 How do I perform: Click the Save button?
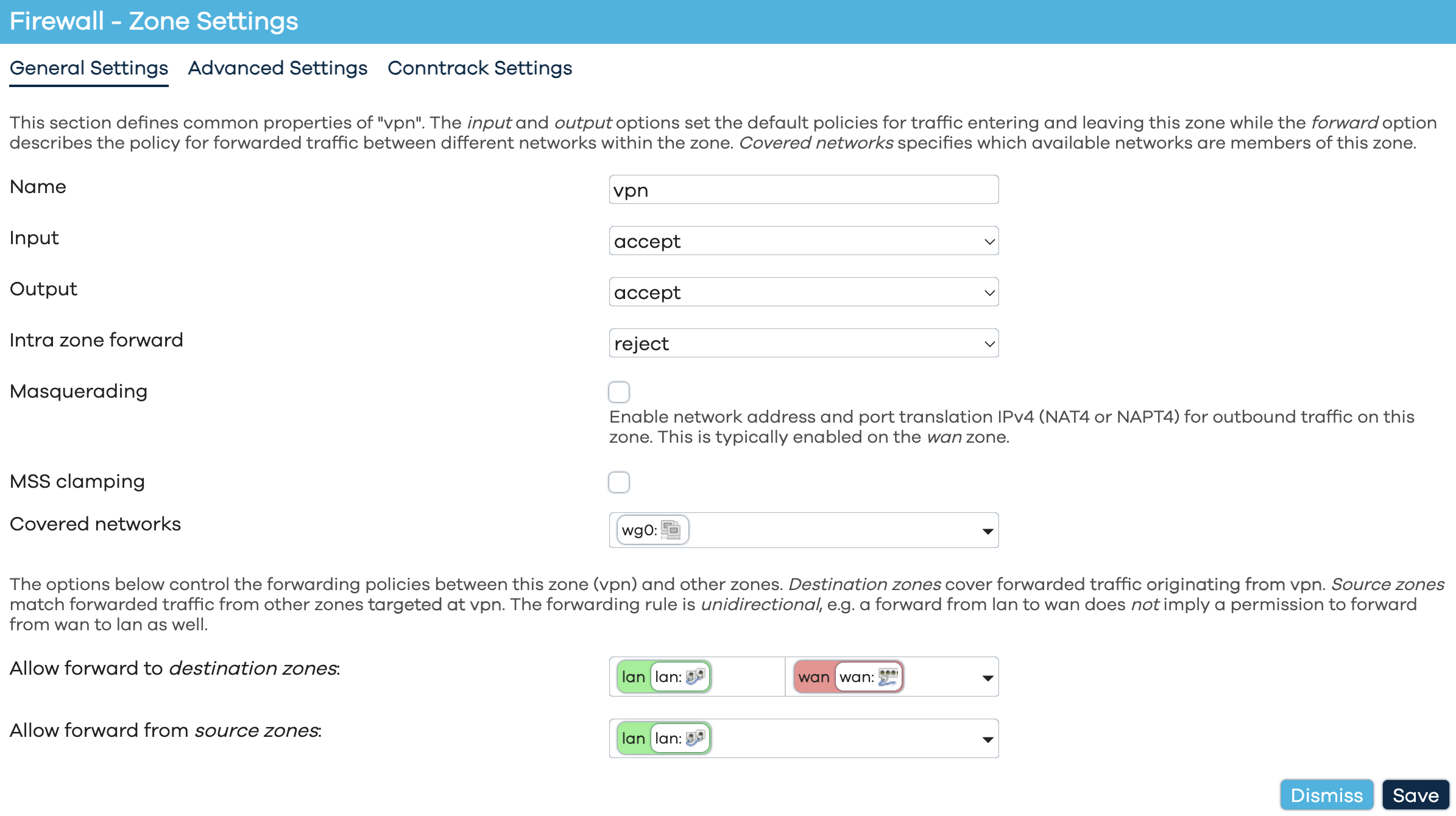coord(1415,795)
